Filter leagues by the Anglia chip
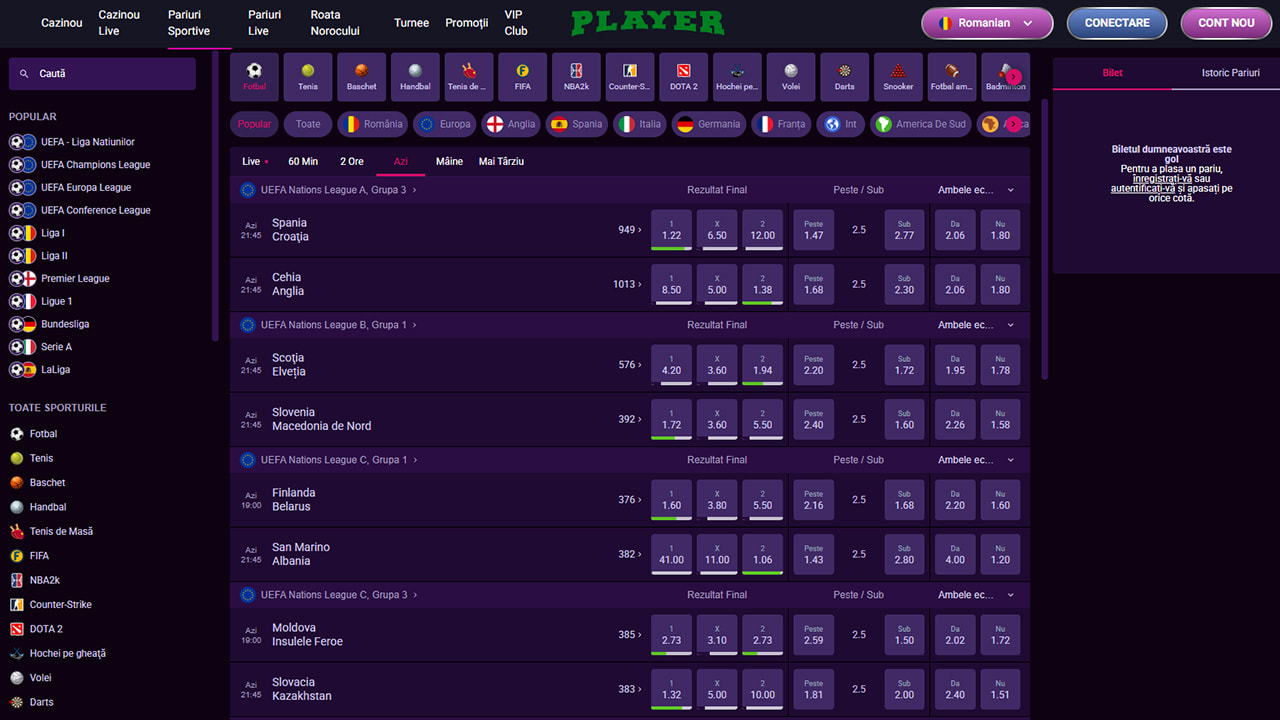This screenshot has width=1280, height=720. (x=510, y=124)
